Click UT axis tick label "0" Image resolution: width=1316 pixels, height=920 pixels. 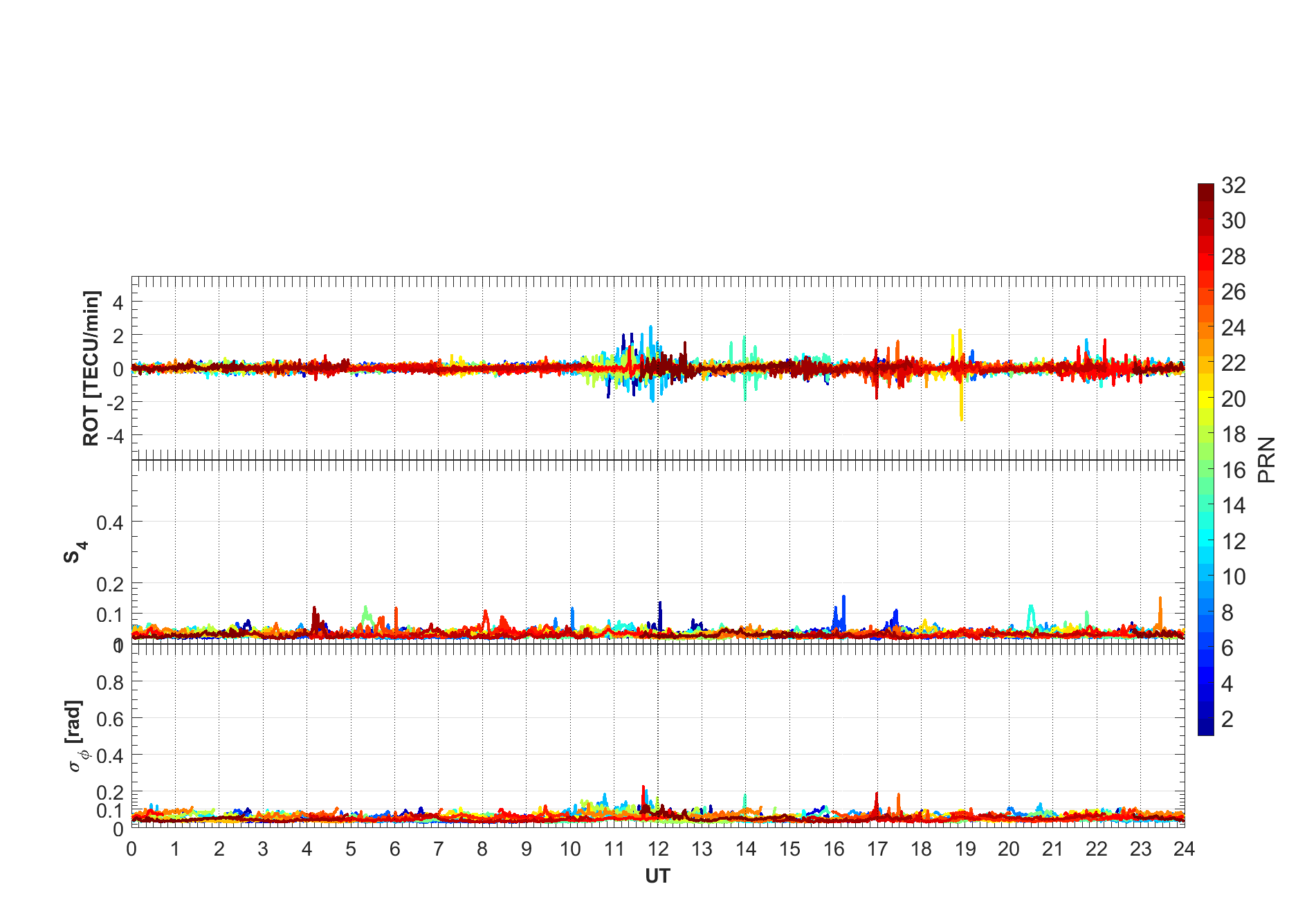131,849
